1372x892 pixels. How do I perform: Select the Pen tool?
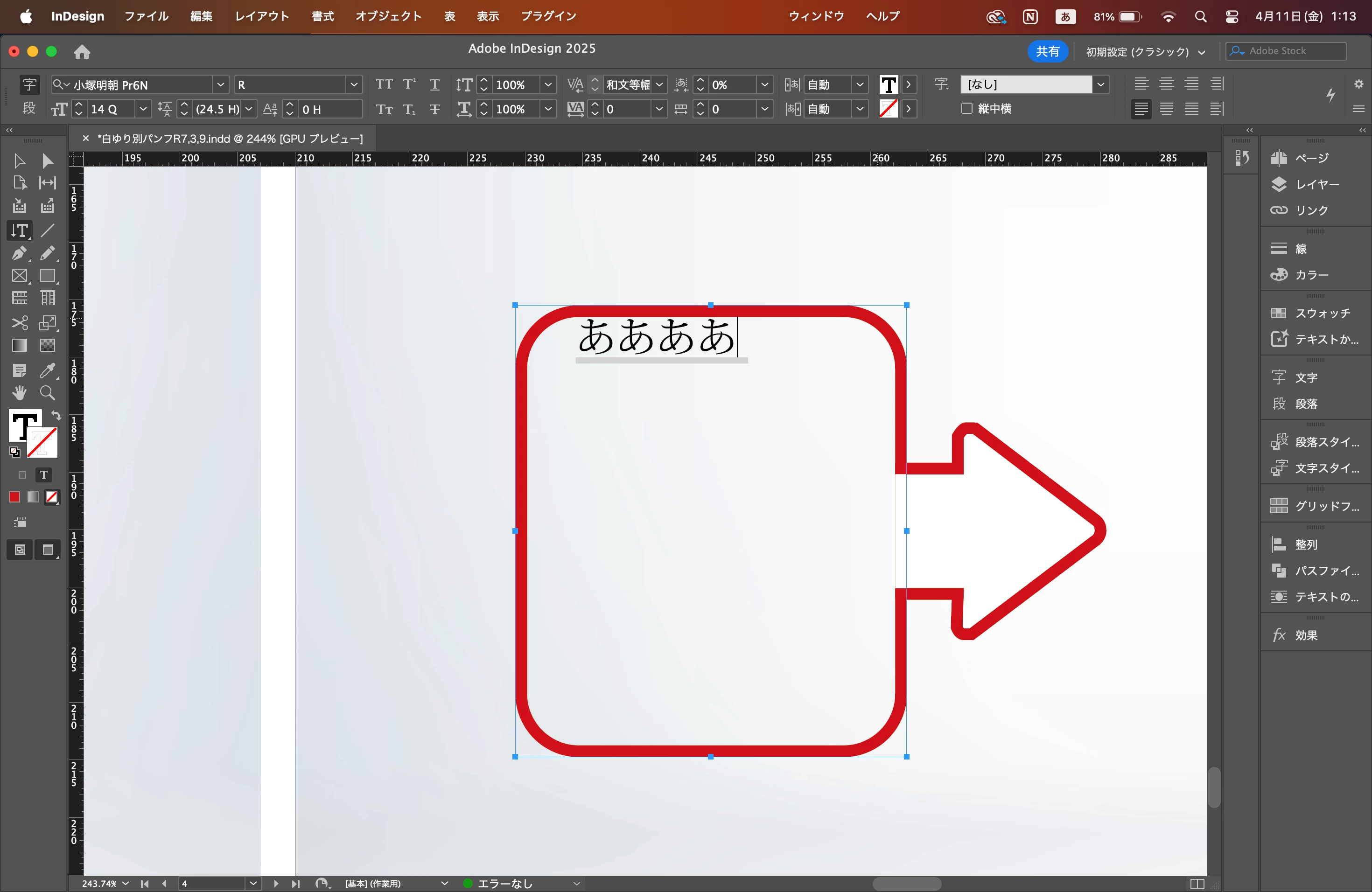point(19,253)
